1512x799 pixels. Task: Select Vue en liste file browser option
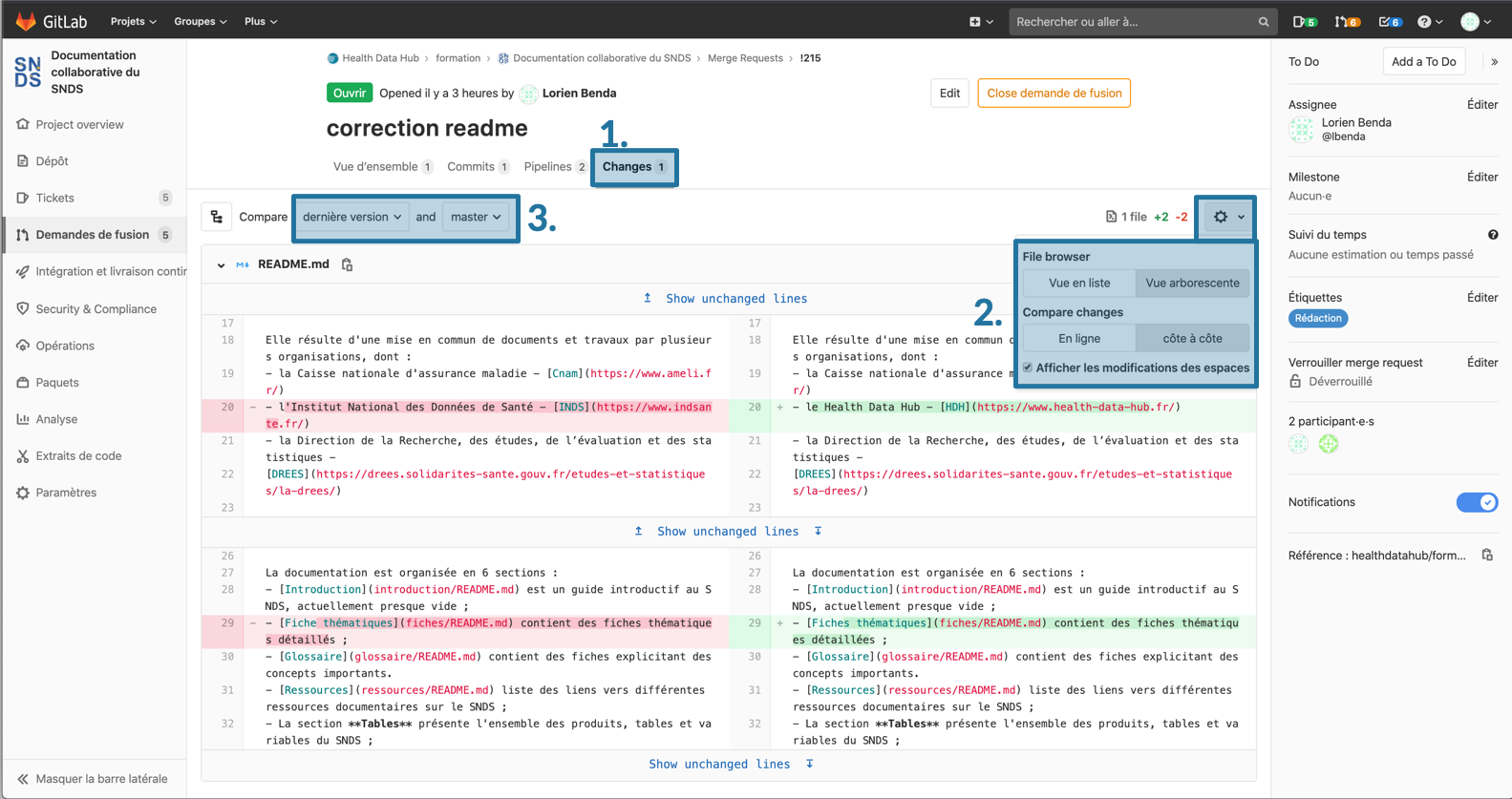(1079, 283)
